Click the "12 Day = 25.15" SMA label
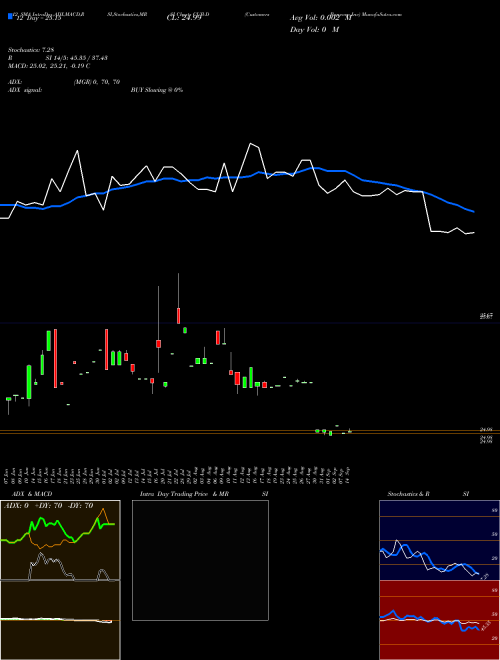 39,18
